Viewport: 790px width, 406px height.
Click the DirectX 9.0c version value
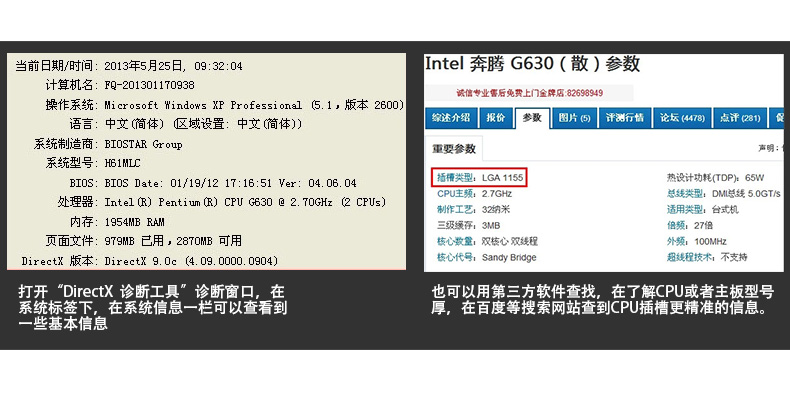tap(191, 261)
